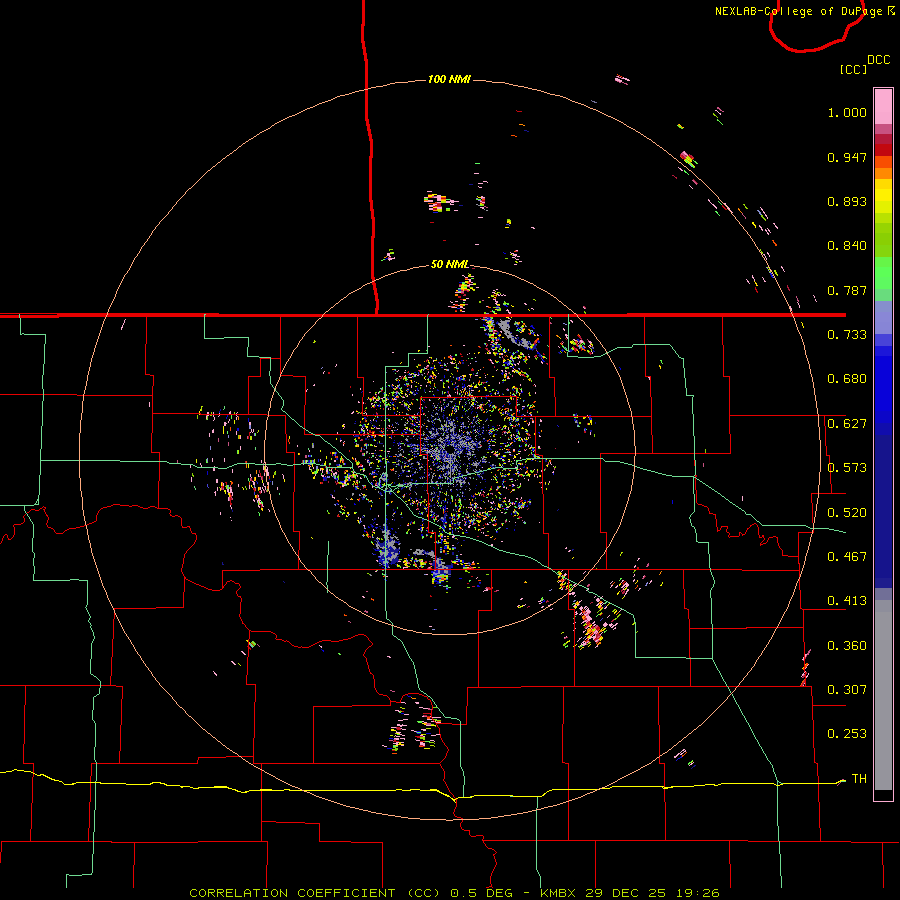
Task: Pick the light pink segment of color bar
Action: click(883, 106)
